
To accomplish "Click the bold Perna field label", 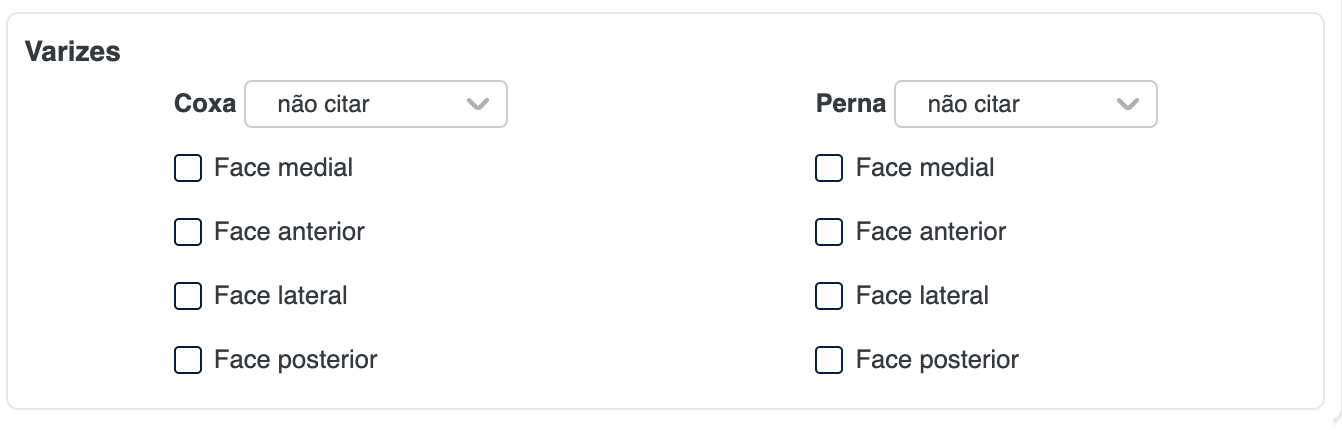I will (x=851, y=104).
